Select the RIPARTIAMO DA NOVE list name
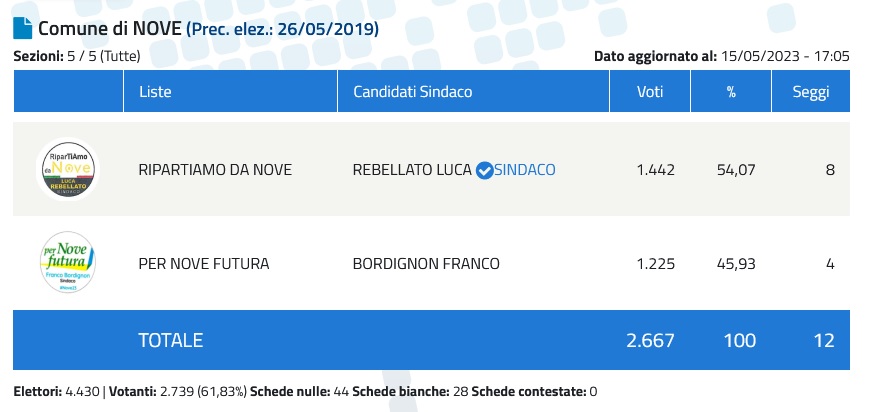869x412 pixels. 215,170
